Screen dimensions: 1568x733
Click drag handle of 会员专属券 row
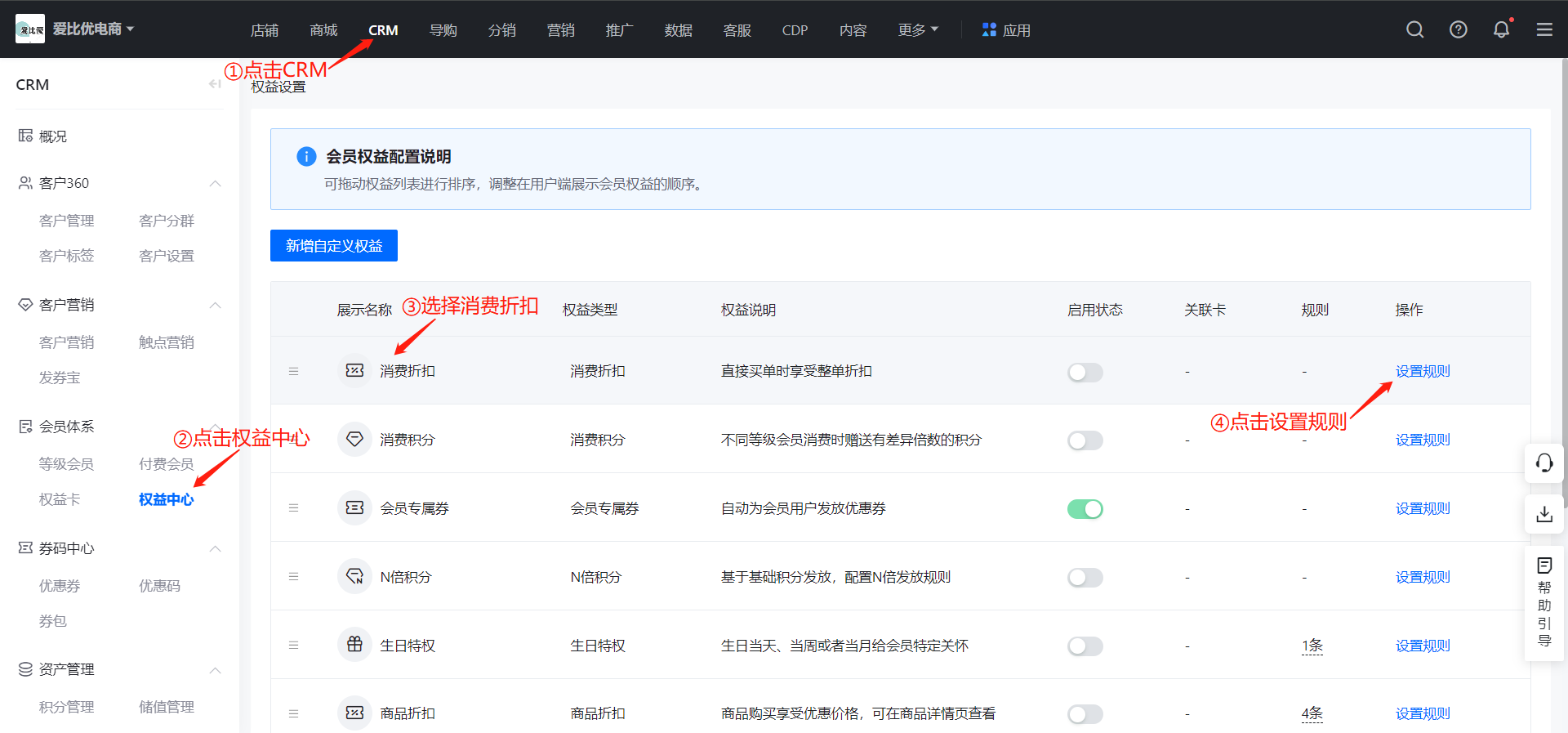293,508
